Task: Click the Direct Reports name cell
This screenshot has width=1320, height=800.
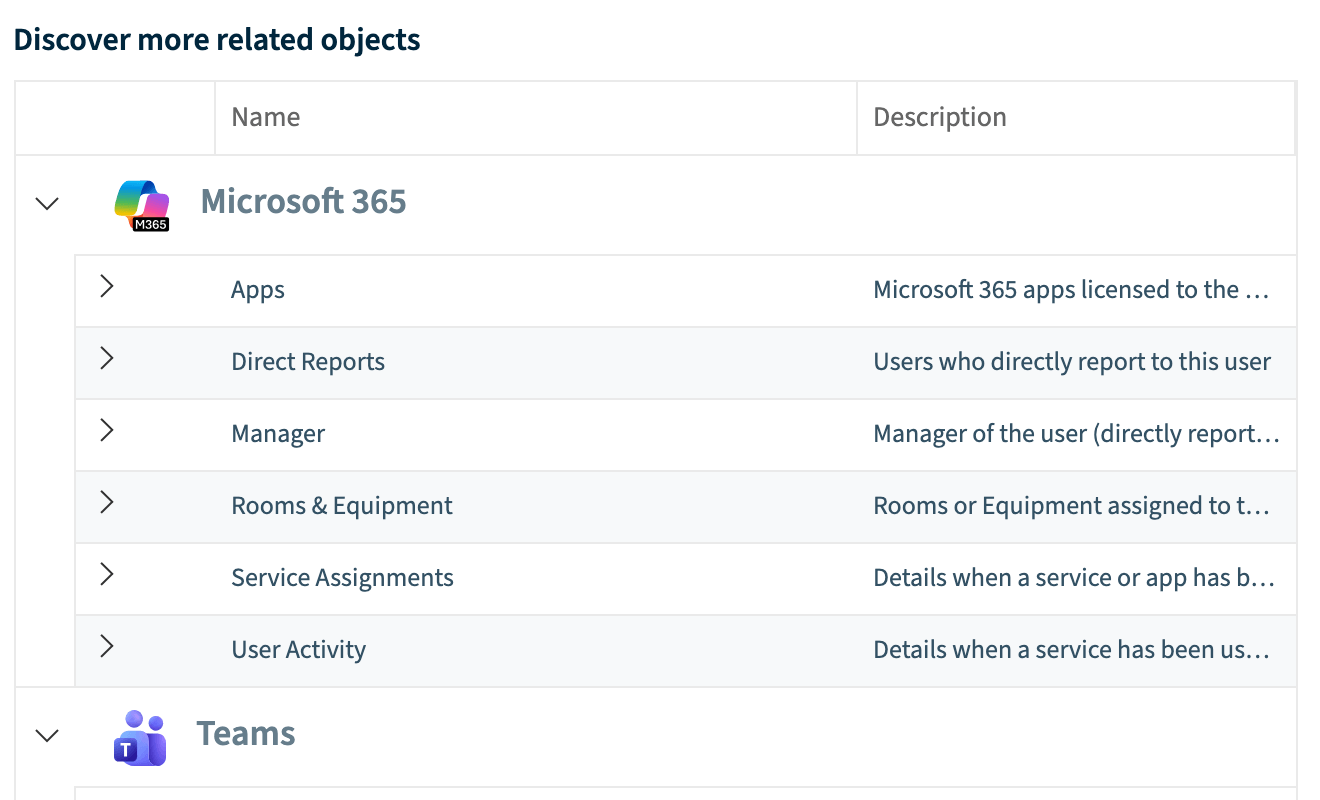Action: coord(308,362)
